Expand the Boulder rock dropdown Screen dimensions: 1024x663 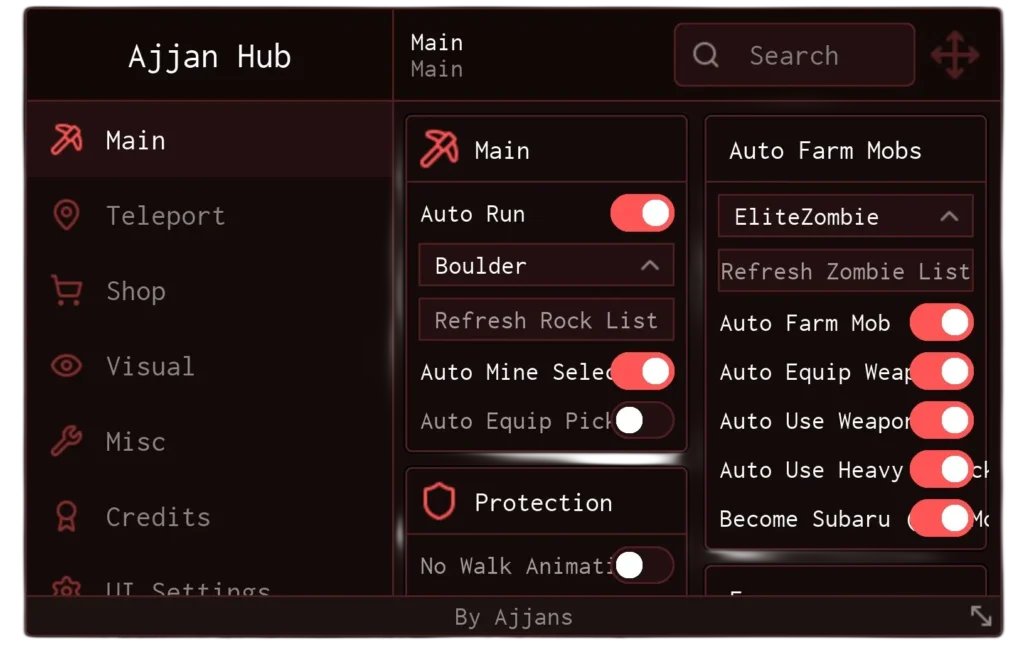pos(546,266)
